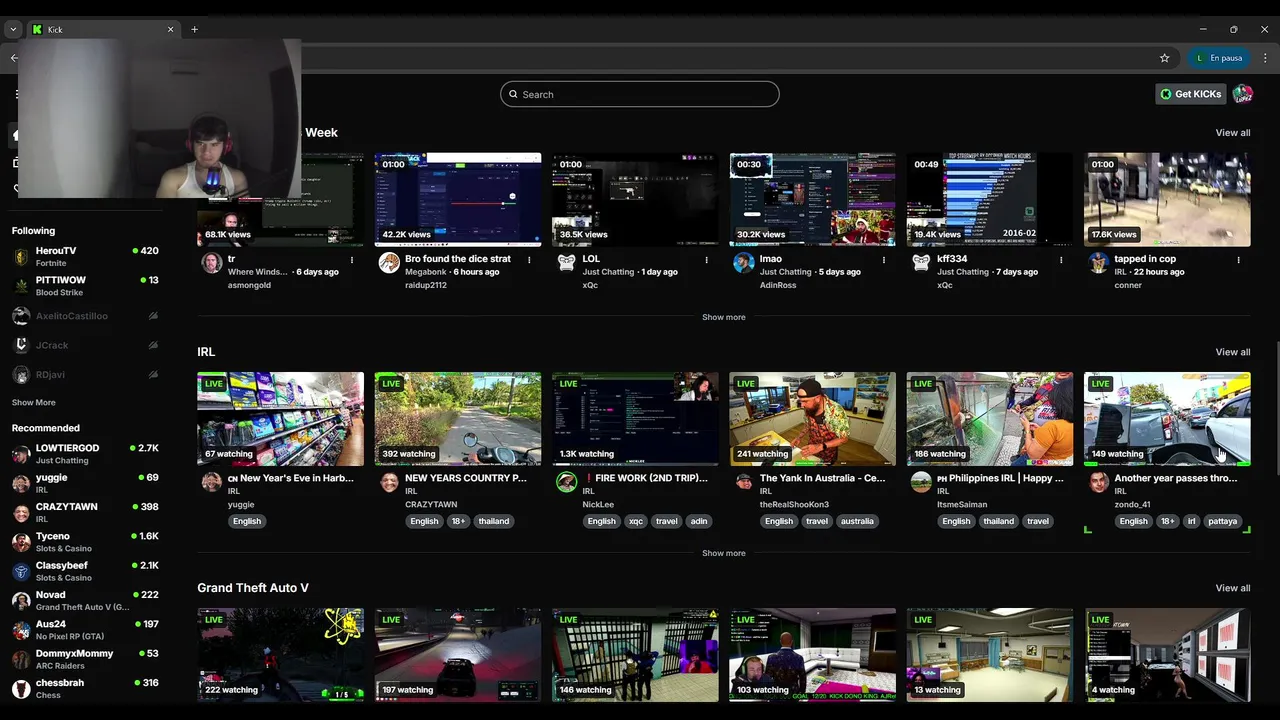Viewport: 1280px width, 720px height.
Task: Click offline icon next to AxelitoCastilloo
Action: 153,316
